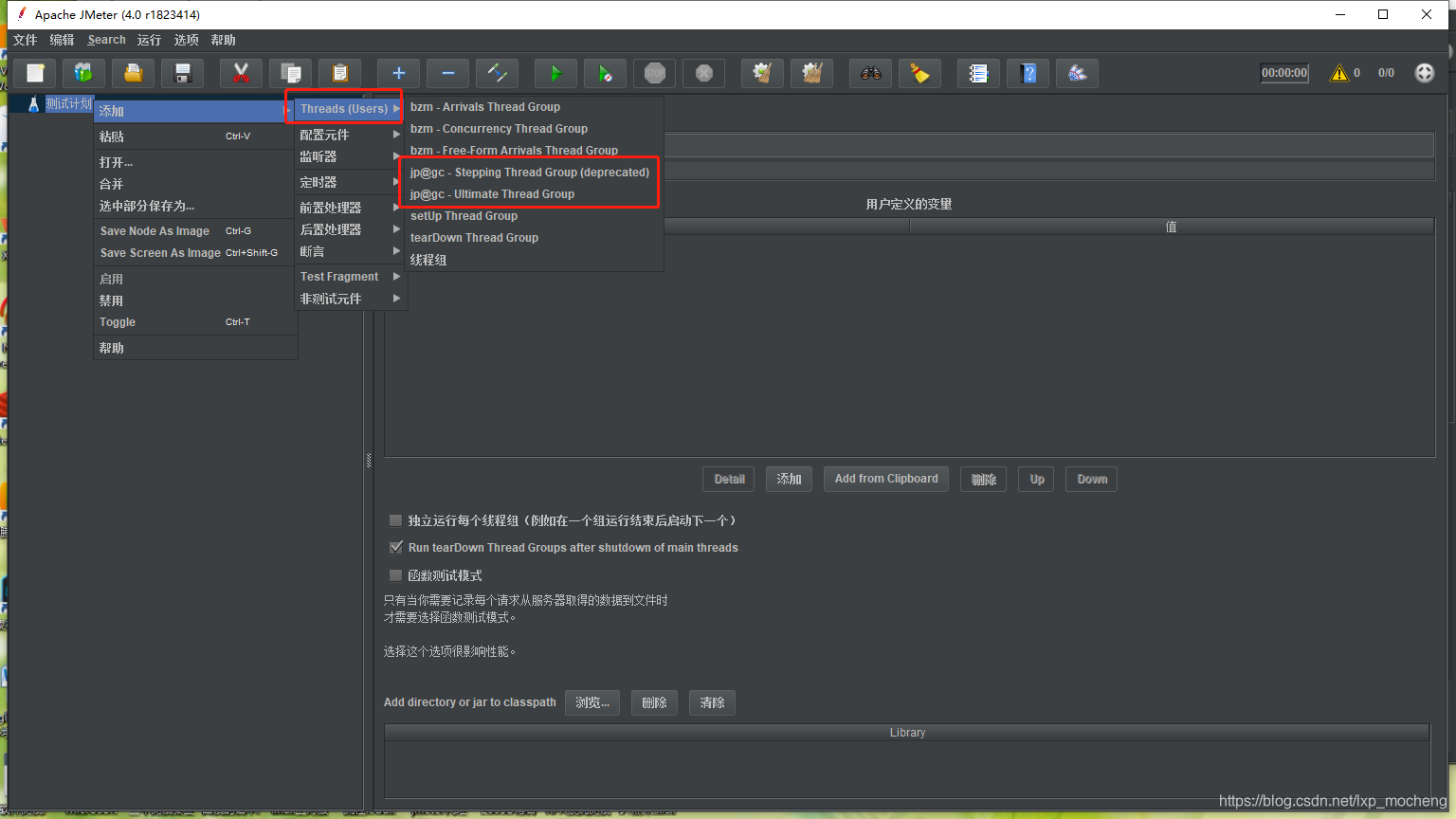Click the New test plan icon
The width and height of the screenshot is (1456, 819).
click(x=35, y=73)
